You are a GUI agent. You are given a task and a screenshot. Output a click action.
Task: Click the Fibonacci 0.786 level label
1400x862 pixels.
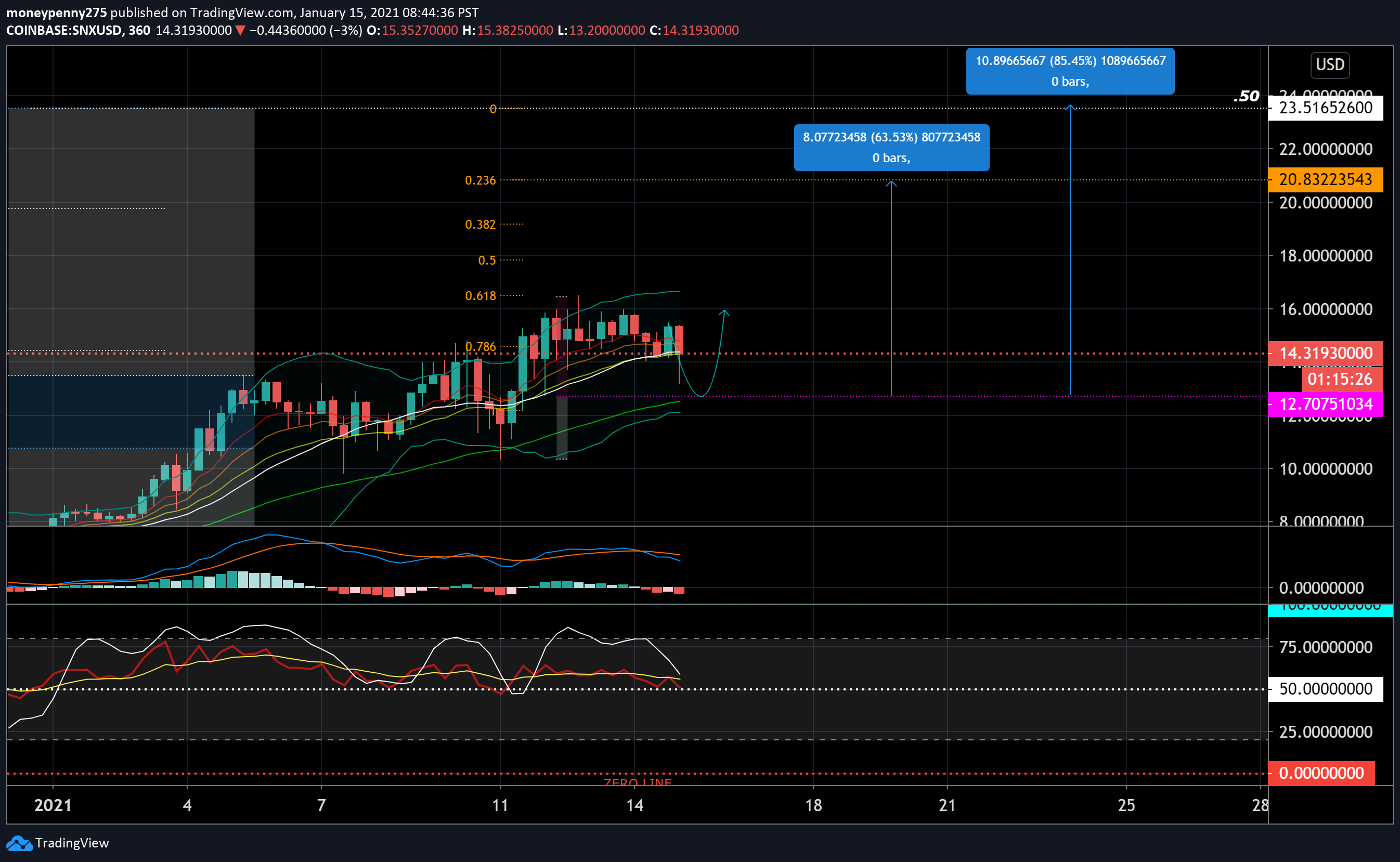[480, 347]
